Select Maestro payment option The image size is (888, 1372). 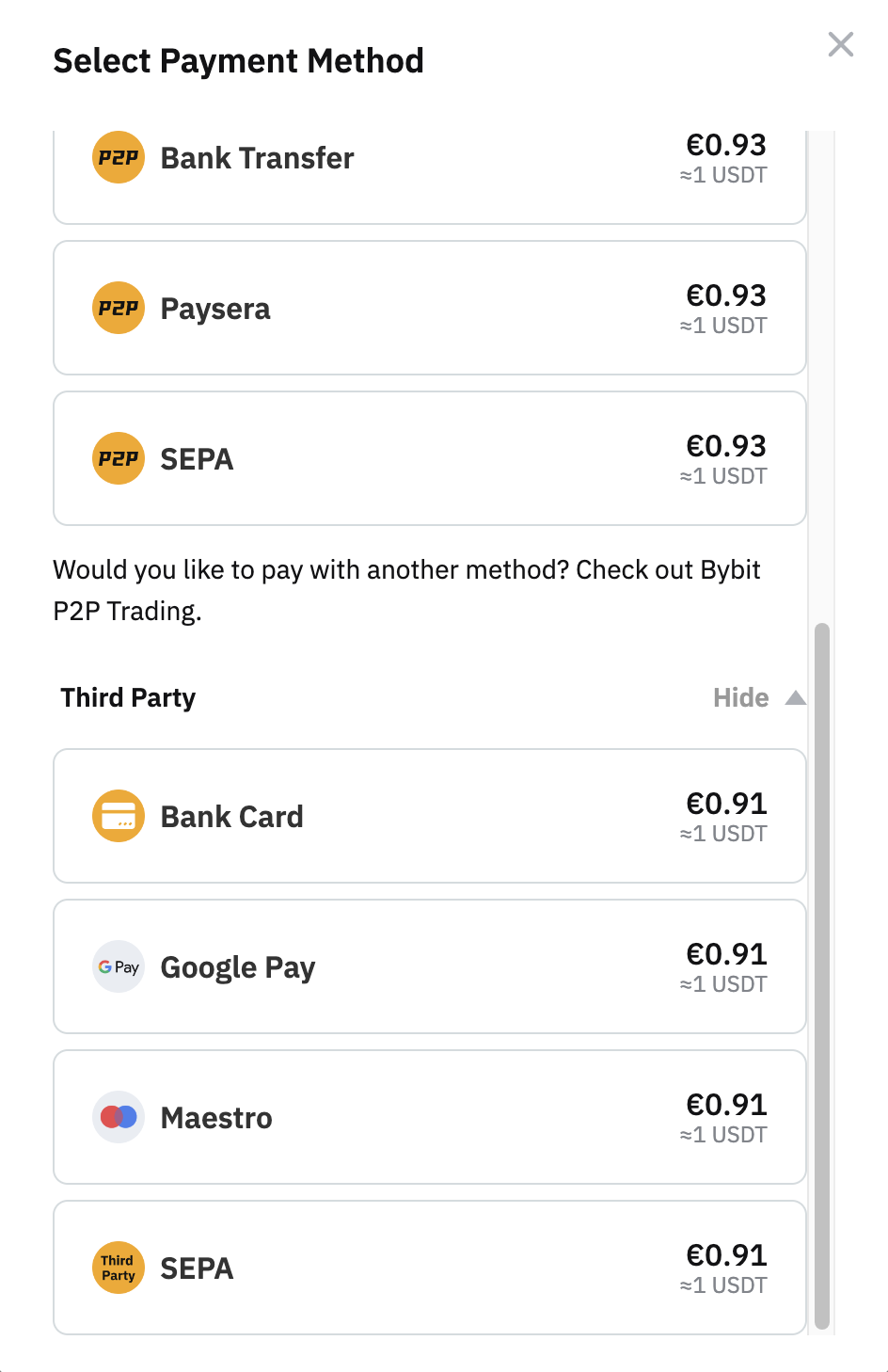click(x=430, y=1117)
